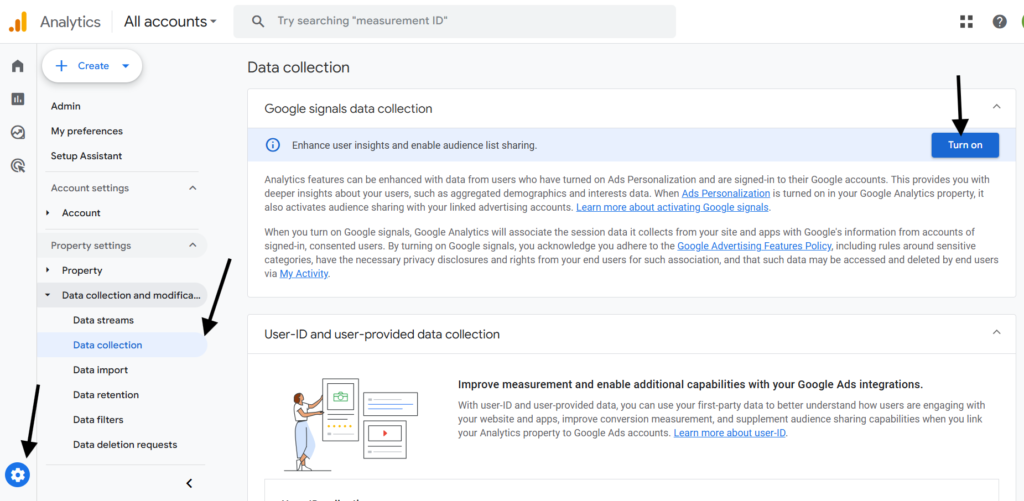Open the All accounts dropdown

[170, 22]
